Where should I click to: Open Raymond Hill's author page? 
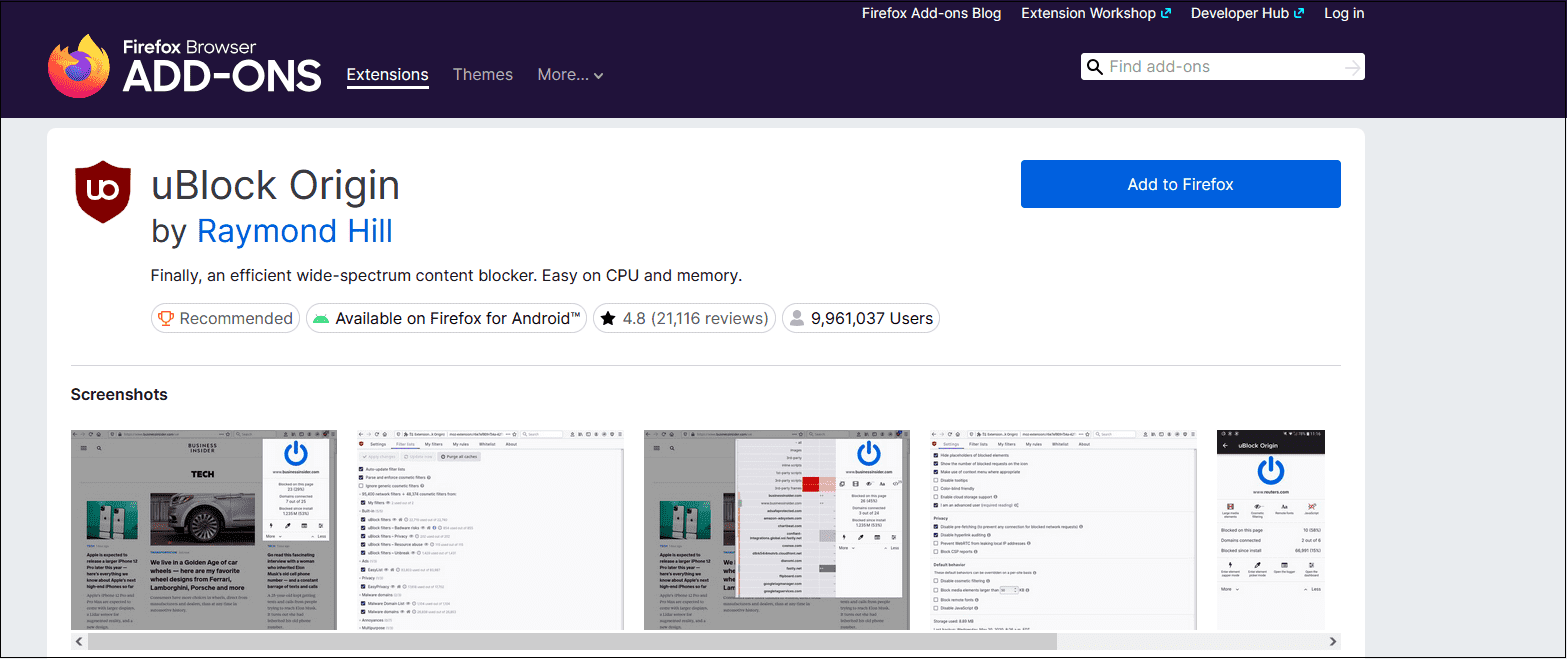point(294,231)
